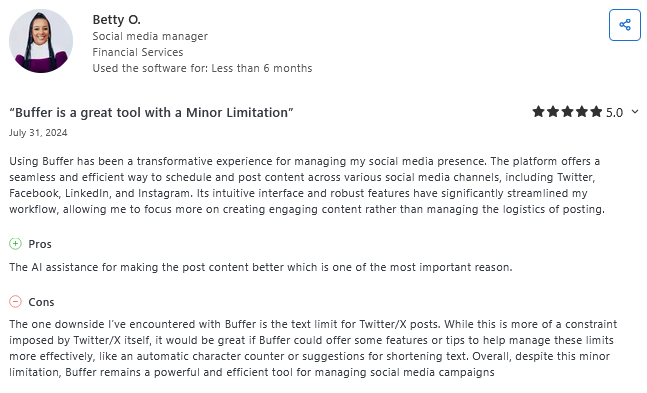This screenshot has width=647, height=393.
Task: Open Betty O.'s profile photo
Action: coord(41,41)
